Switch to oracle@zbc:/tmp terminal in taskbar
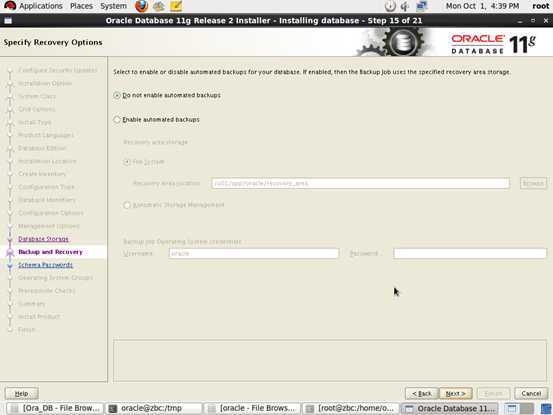The width and height of the screenshot is (553, 415). pyautogui.click(x=154, y=408)
